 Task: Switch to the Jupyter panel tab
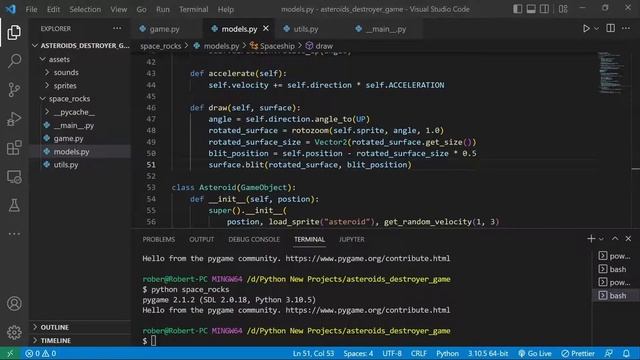[x=351, y=240]
